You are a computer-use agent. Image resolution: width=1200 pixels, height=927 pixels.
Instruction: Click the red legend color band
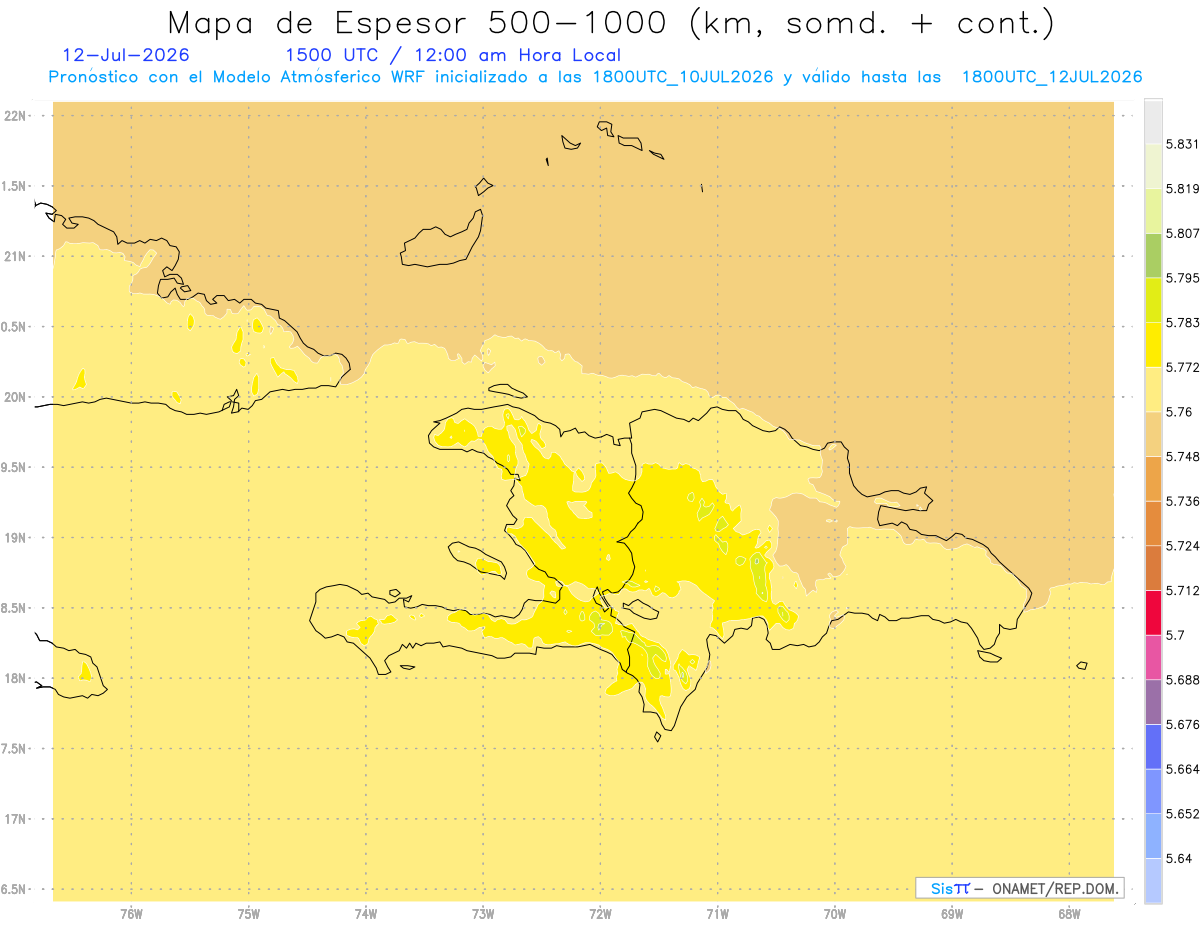point(1153,612)
